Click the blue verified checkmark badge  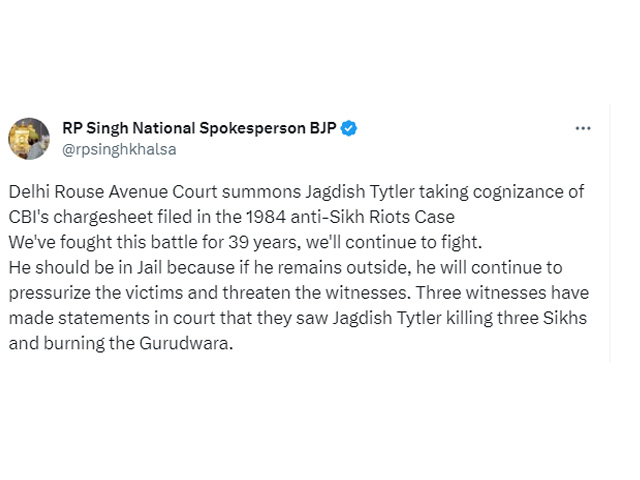(x=349, y=128)
